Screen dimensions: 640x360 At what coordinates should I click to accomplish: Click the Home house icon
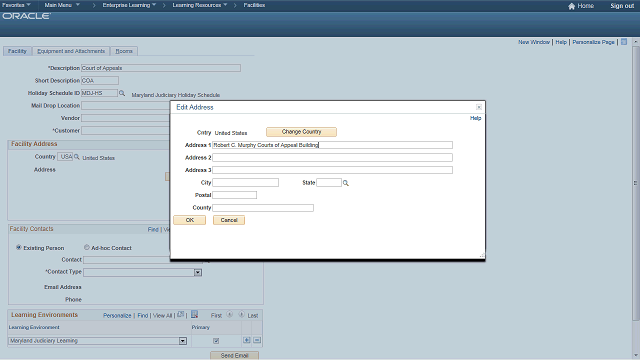click(571, 6)
